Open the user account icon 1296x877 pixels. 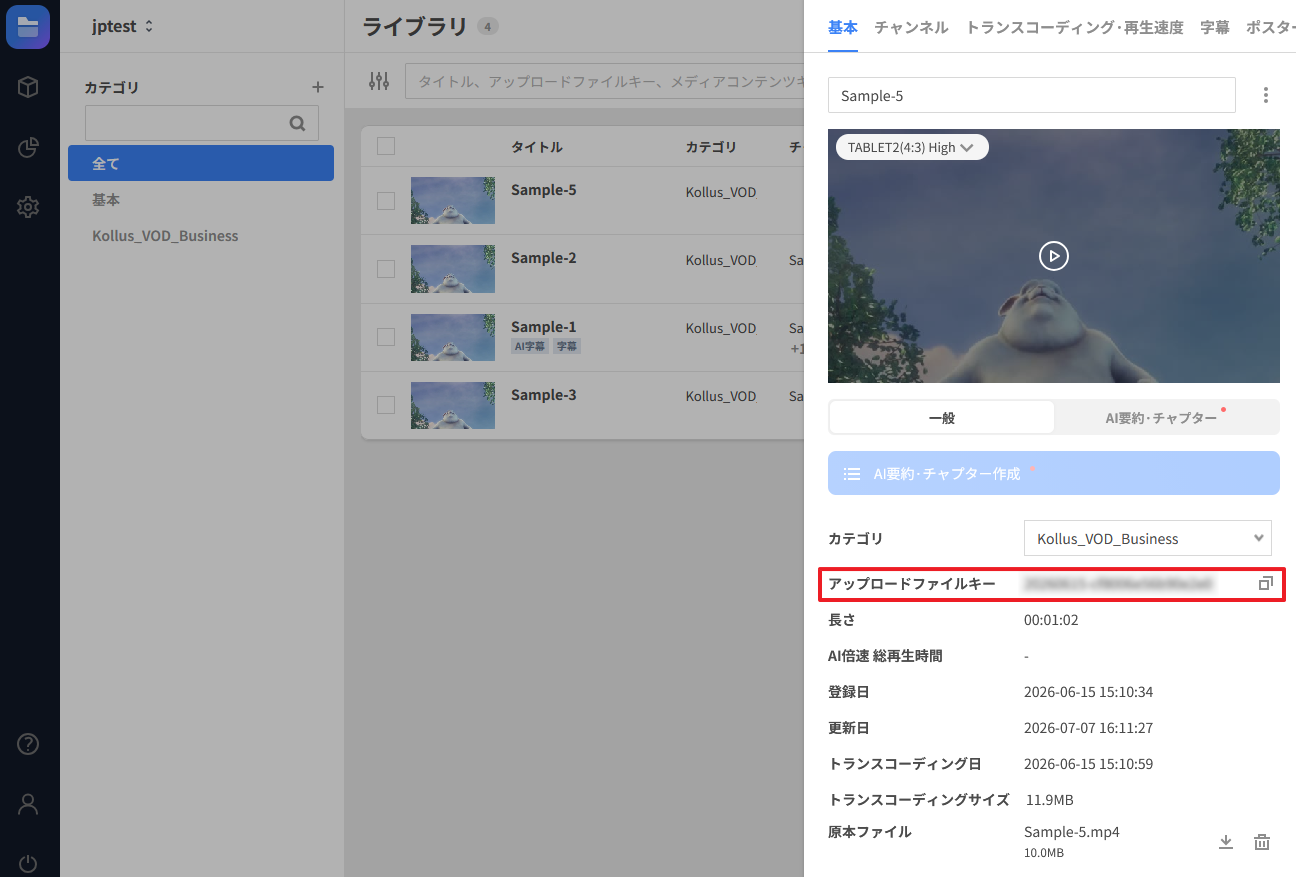click(28, 804)
